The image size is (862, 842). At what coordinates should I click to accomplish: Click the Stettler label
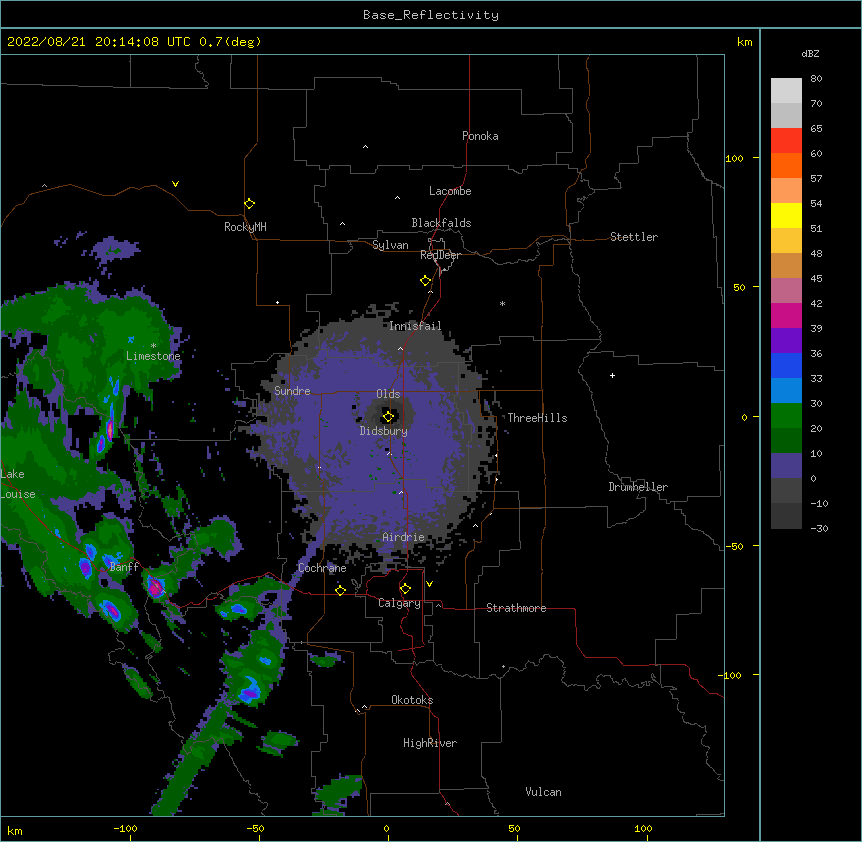(x=634, y=237)
